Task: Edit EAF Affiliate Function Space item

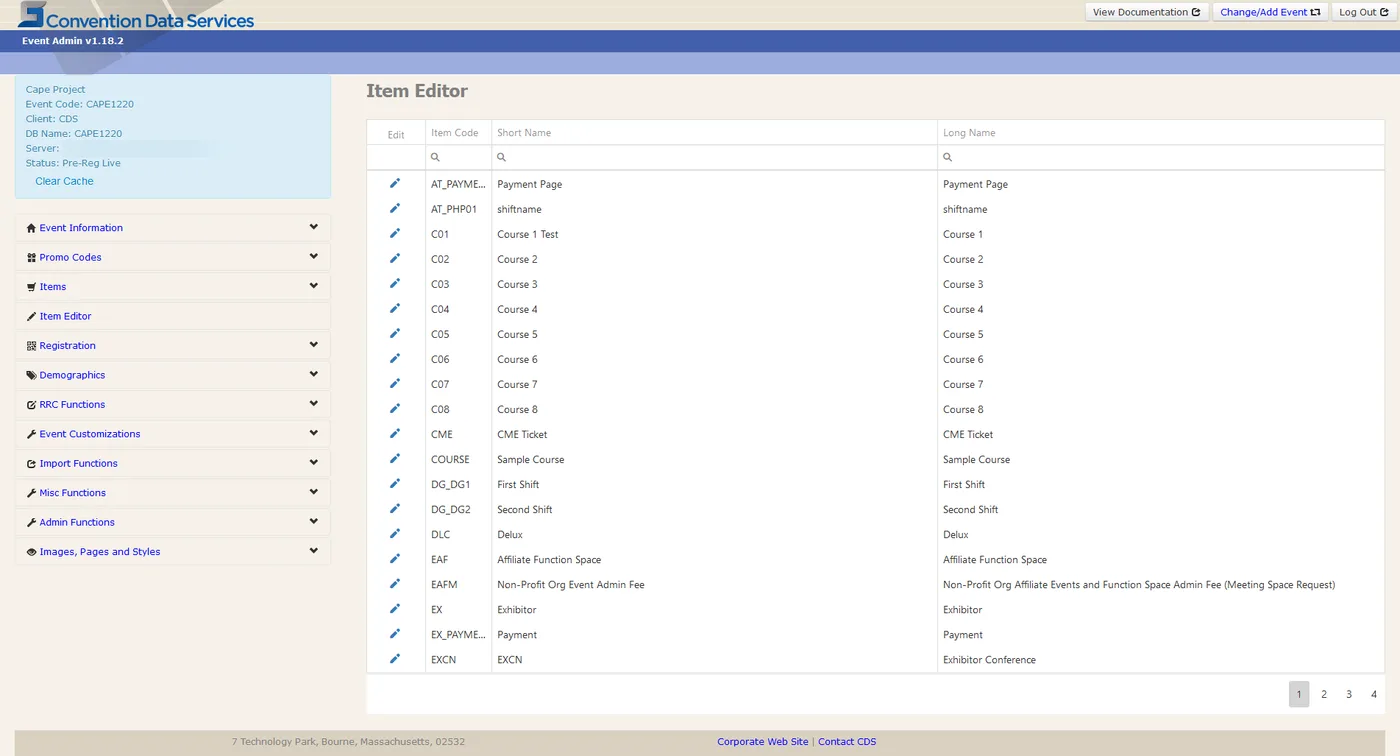Action: [395, 558]
